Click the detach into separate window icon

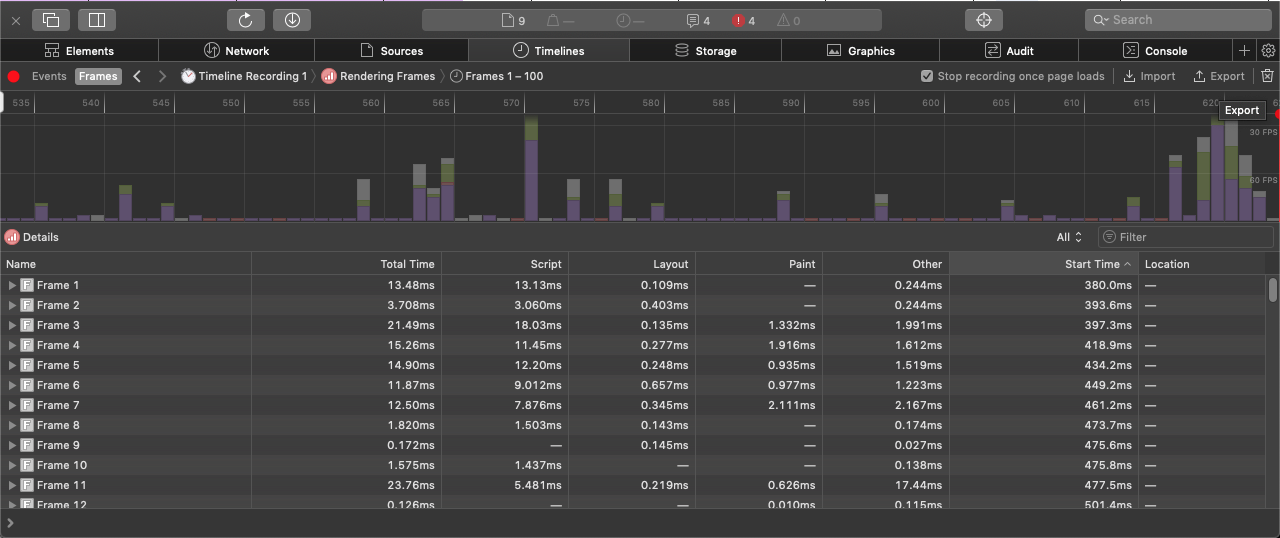pos(51,20)
